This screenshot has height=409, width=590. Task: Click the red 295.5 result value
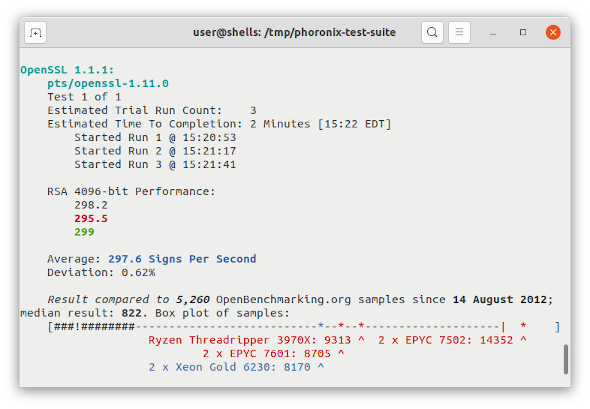tap(91, 219)
